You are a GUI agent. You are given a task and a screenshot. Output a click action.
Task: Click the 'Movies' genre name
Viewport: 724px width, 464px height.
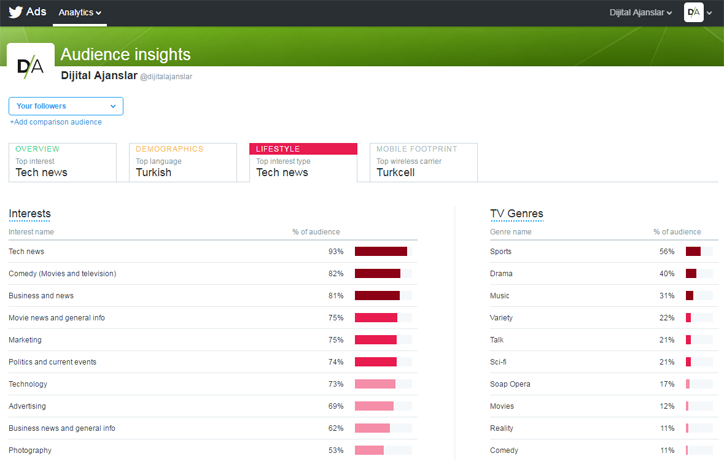(x=502, y=406)
